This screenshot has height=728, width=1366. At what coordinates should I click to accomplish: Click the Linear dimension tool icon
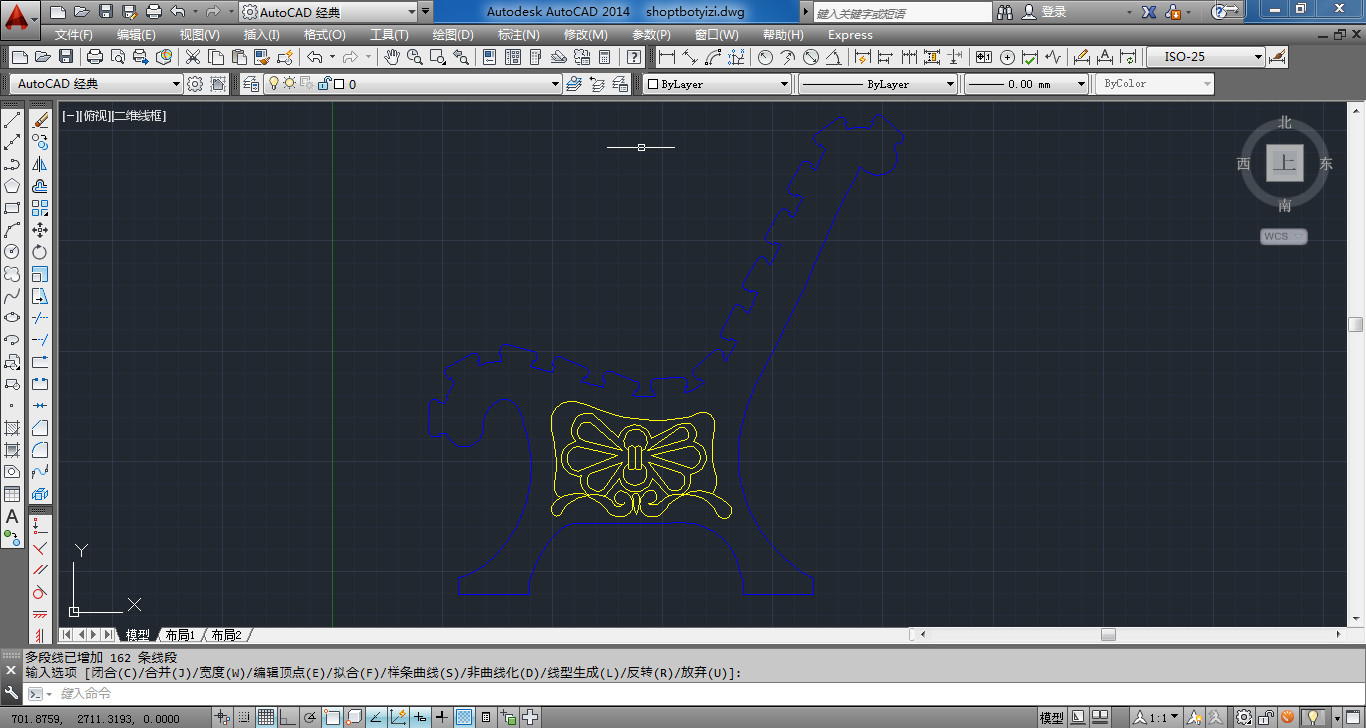click(x=666, y=57)
